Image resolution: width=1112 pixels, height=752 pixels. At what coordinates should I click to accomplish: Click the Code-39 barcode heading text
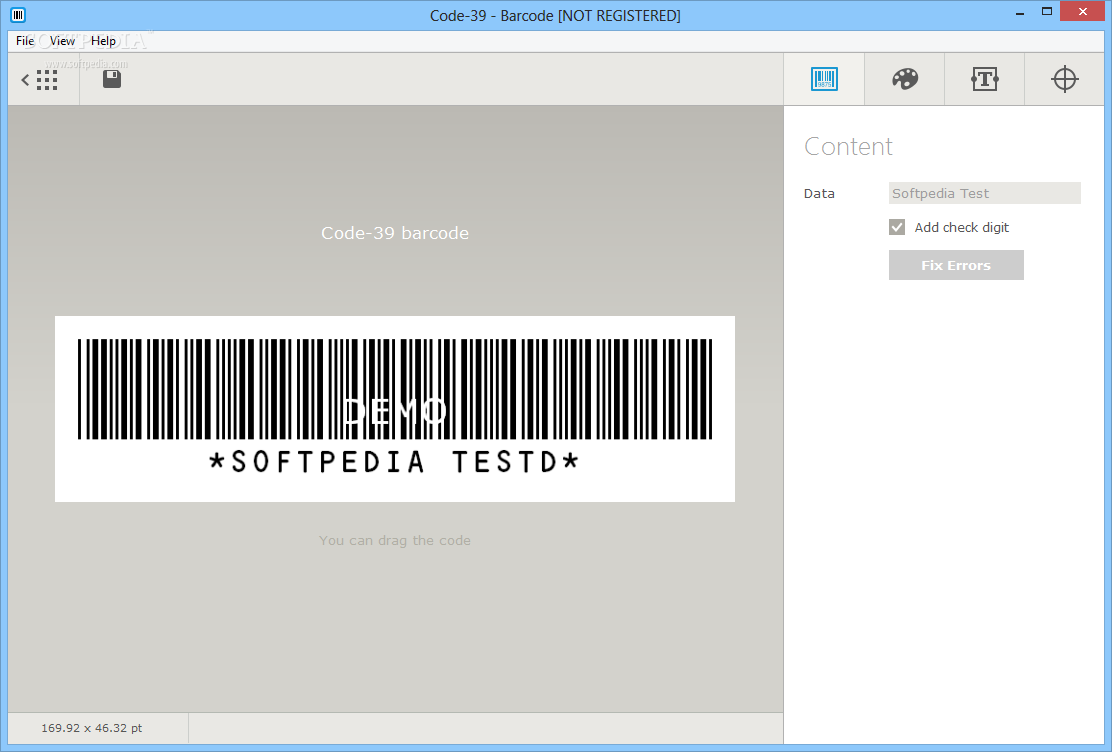click(x=395, y=233)
